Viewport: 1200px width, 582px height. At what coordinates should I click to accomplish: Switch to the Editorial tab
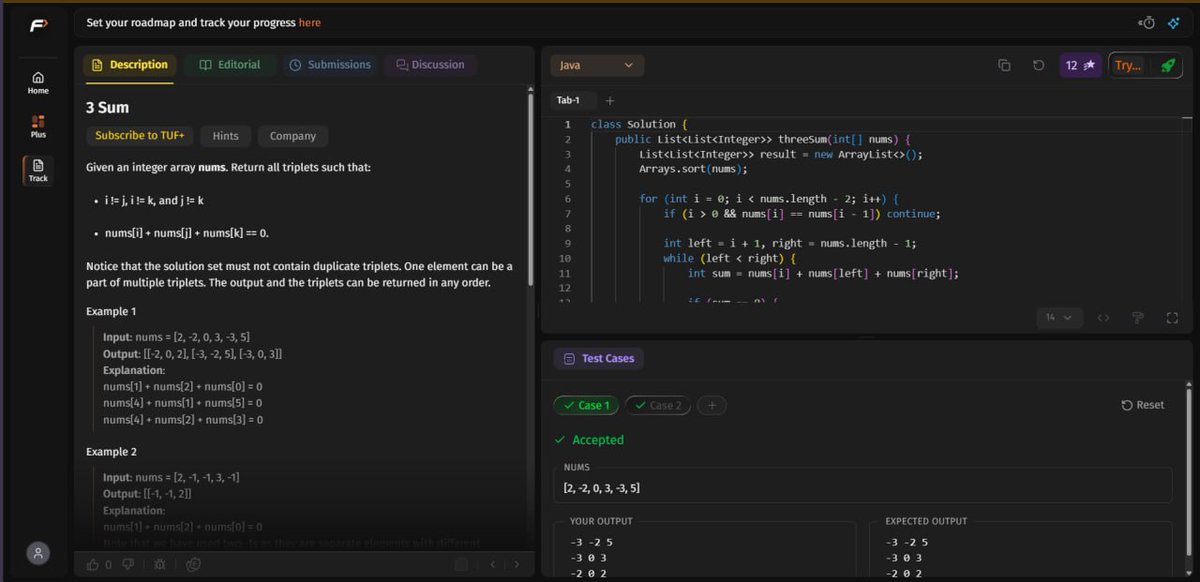pos(230,65)
